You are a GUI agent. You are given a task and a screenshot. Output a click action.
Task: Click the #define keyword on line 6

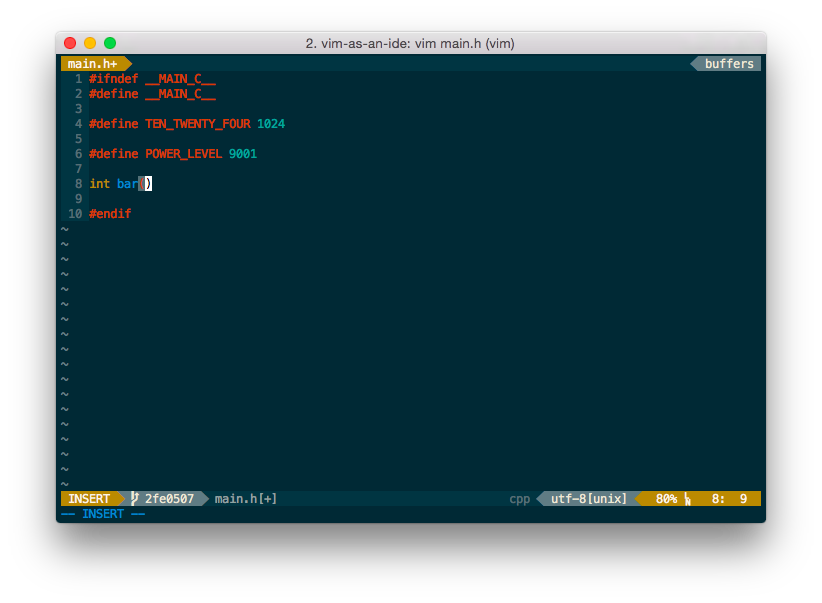pyautogui.click(x=114, y=154)
